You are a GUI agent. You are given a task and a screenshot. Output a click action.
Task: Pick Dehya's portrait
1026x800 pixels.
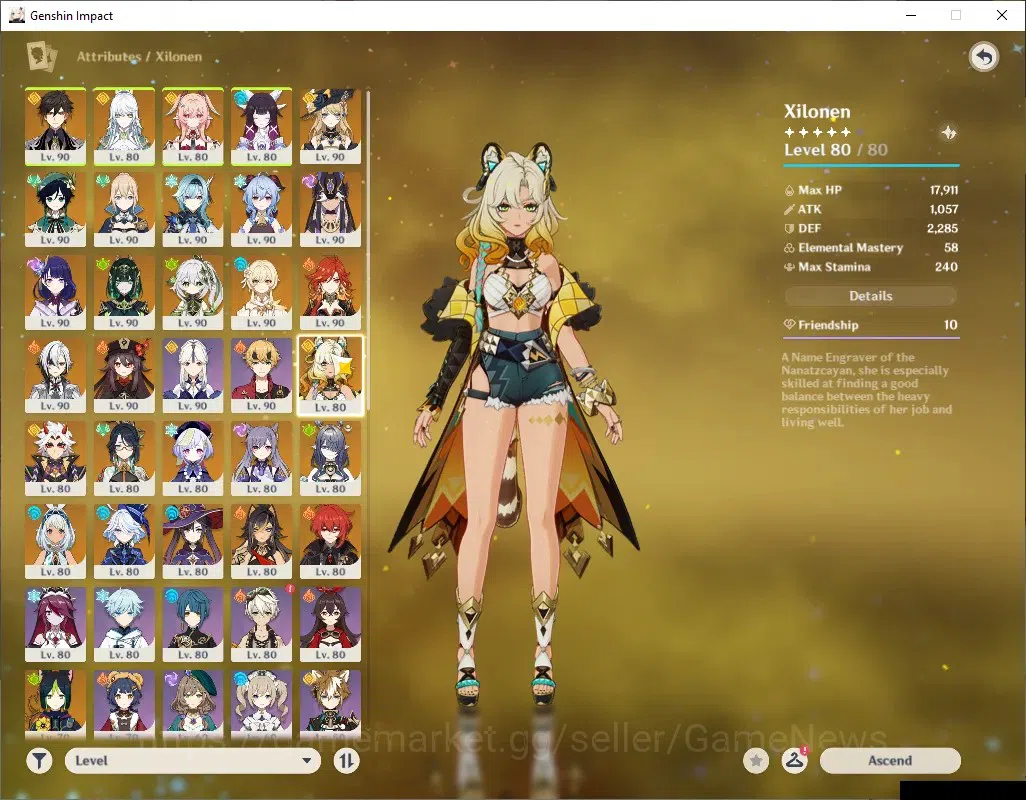click(262, 542)
